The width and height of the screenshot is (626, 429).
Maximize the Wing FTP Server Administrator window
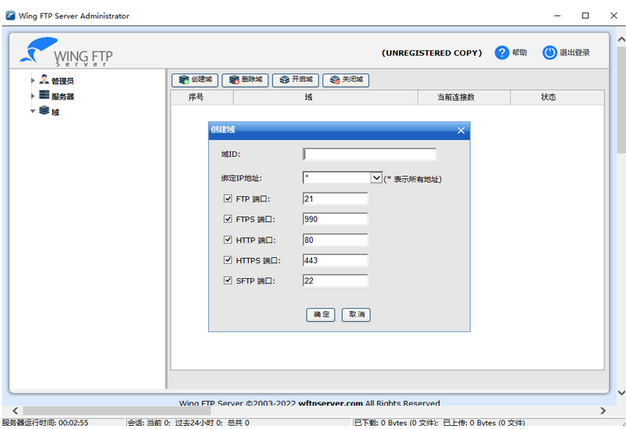point(585,16)
